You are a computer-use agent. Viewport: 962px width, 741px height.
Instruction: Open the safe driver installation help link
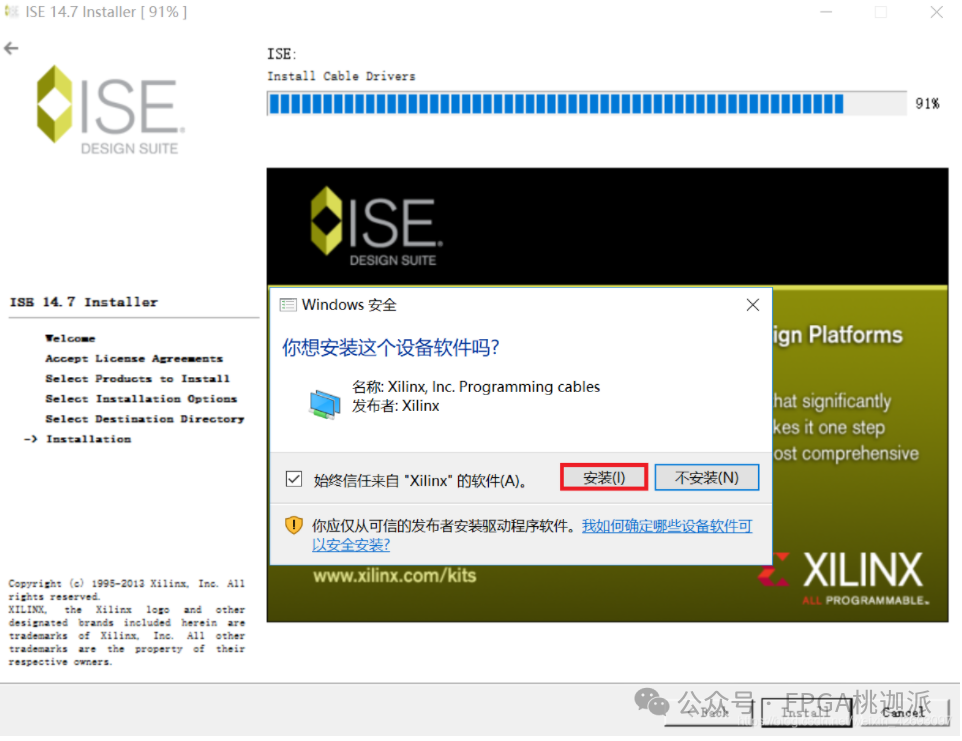(x=666, y=525)
